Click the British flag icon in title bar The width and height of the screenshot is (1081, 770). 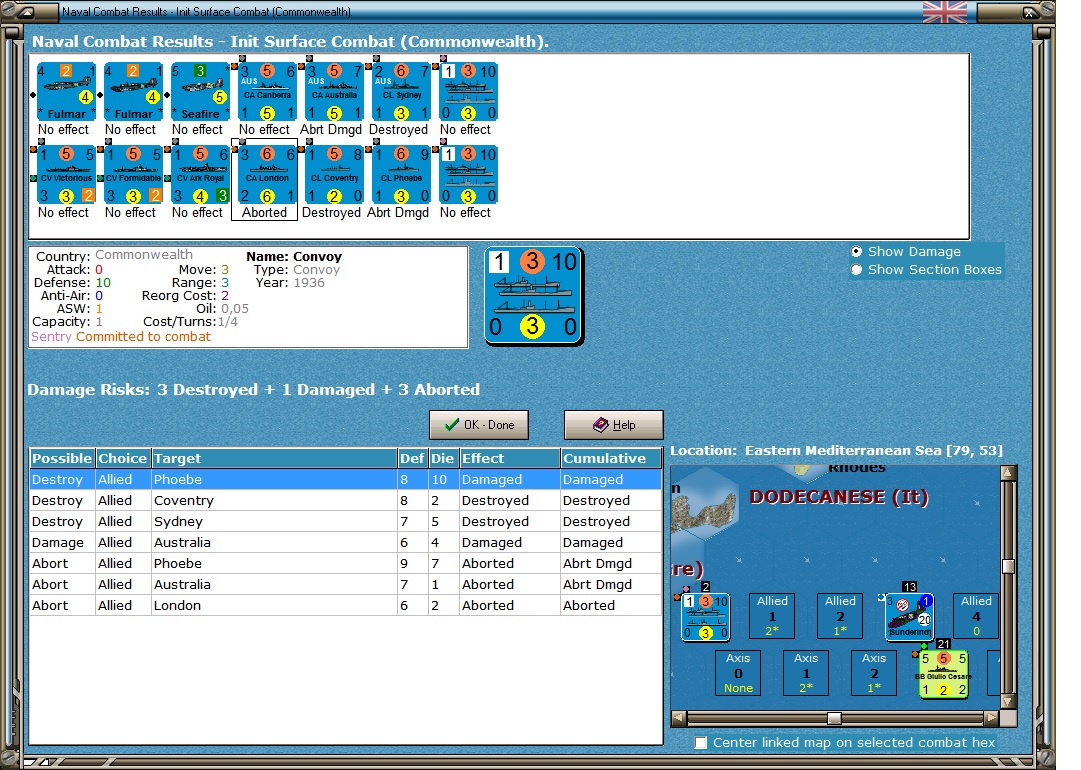944,12
